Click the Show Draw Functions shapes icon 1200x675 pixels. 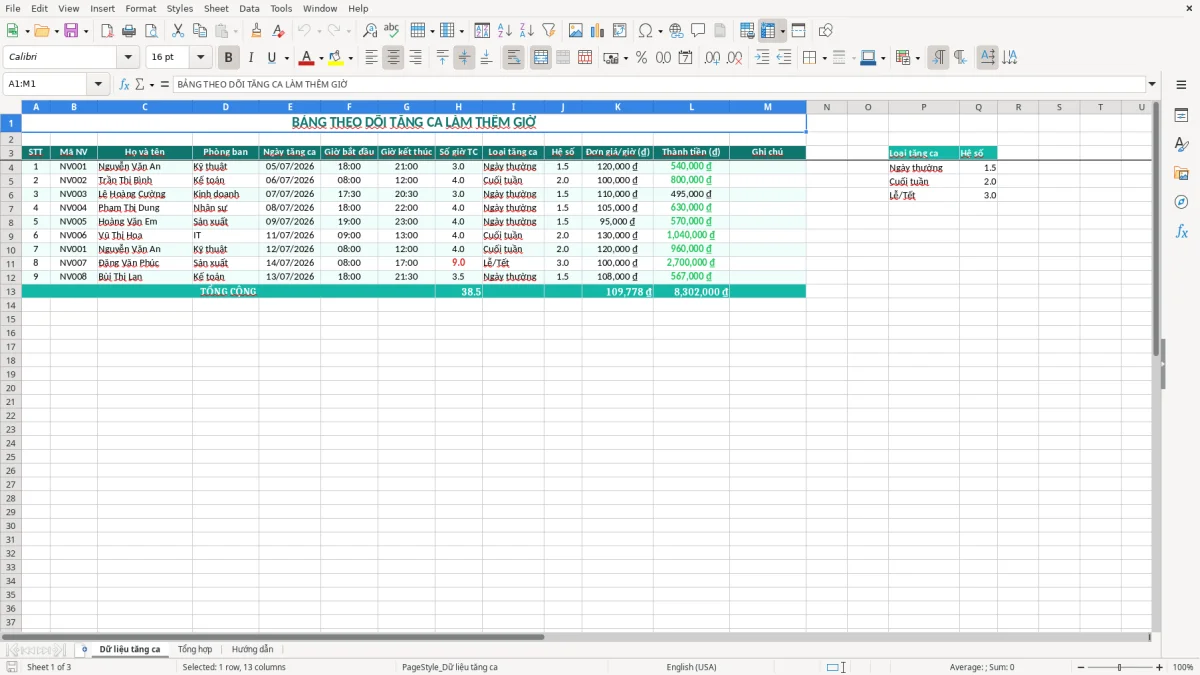(x=826, y=31)
